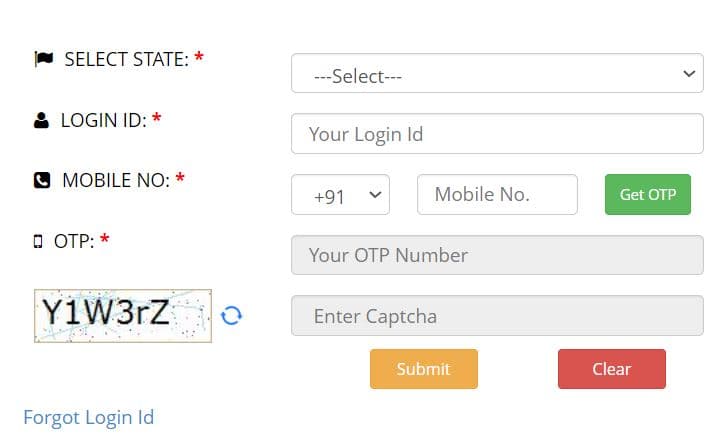Click the Enter Captcha text box
Viewport: 714px width, 441px height.
497,317
